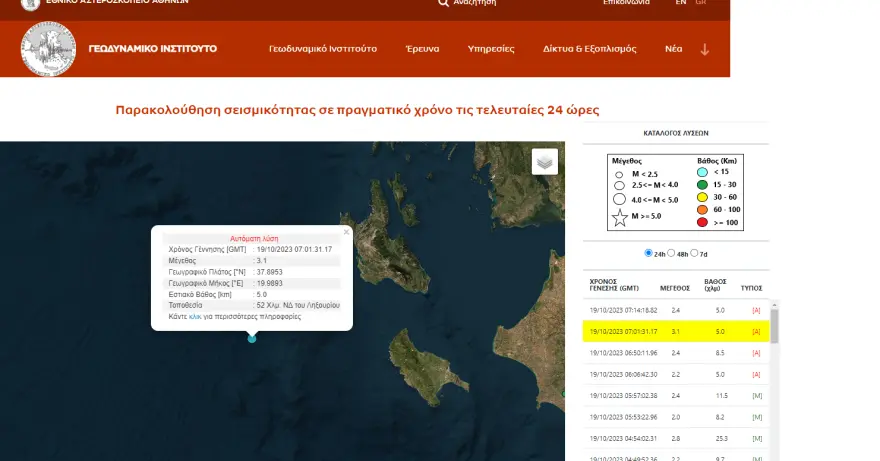Viewport: 880px width, 461px height.
Task: Open the map layers switcher
Action: (x=544, y=161)
